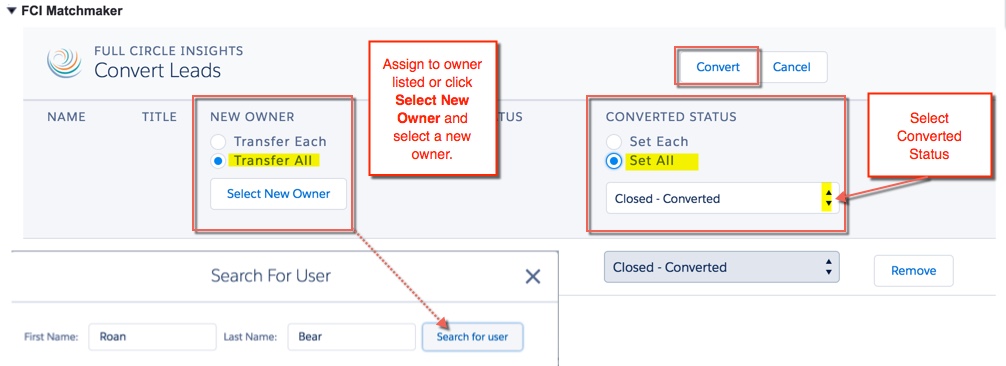This screenshot has width=1006, height=366.
Task: Click the Convert Leads page title
Action: [x=157, y=70]
